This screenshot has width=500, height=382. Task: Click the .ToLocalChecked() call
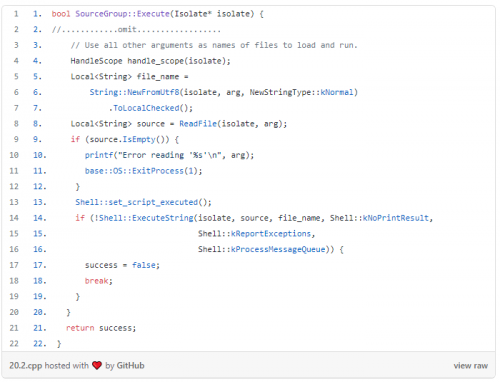coord(151,108)
